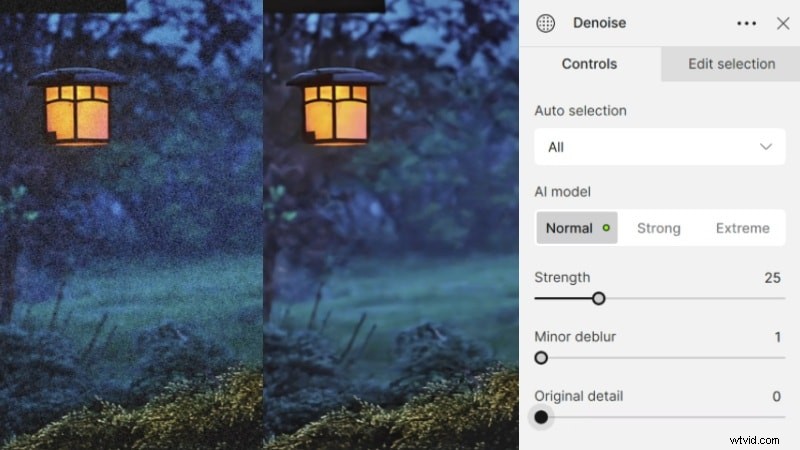This screenshot has width=800, height=450.
Task: Open the Auto selection dropdown showing All
Action: (659, 147)
